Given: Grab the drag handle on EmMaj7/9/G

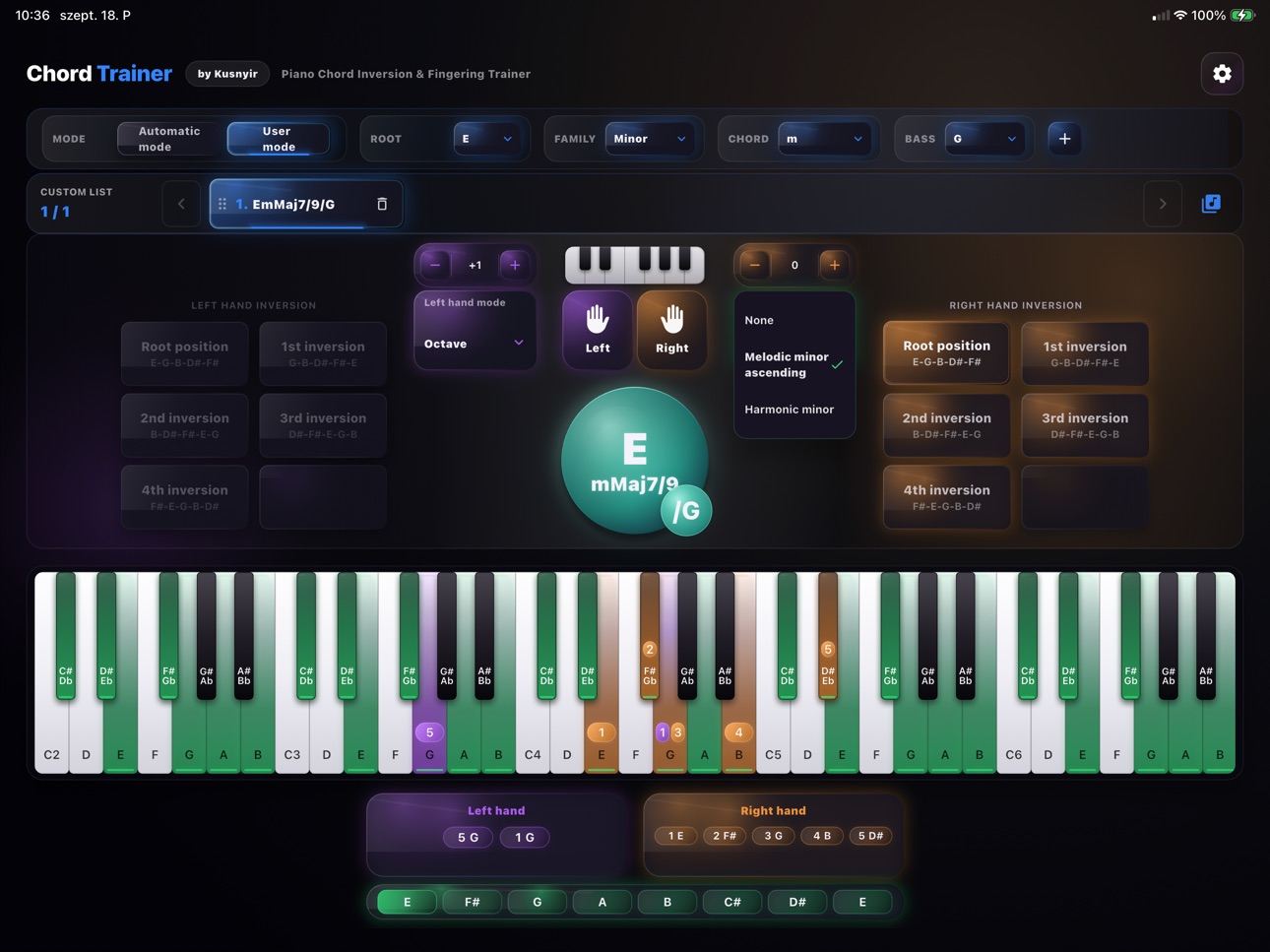Looking at the screenshot, I should [222, 204].
